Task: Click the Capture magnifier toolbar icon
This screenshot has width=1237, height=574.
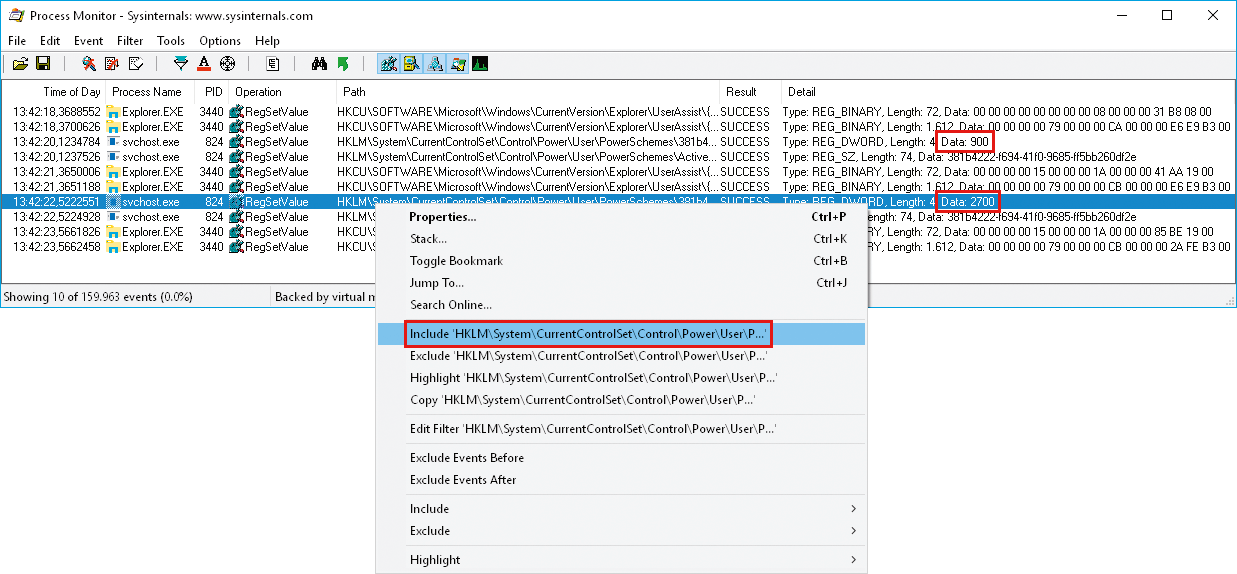Action: [89, 64]
